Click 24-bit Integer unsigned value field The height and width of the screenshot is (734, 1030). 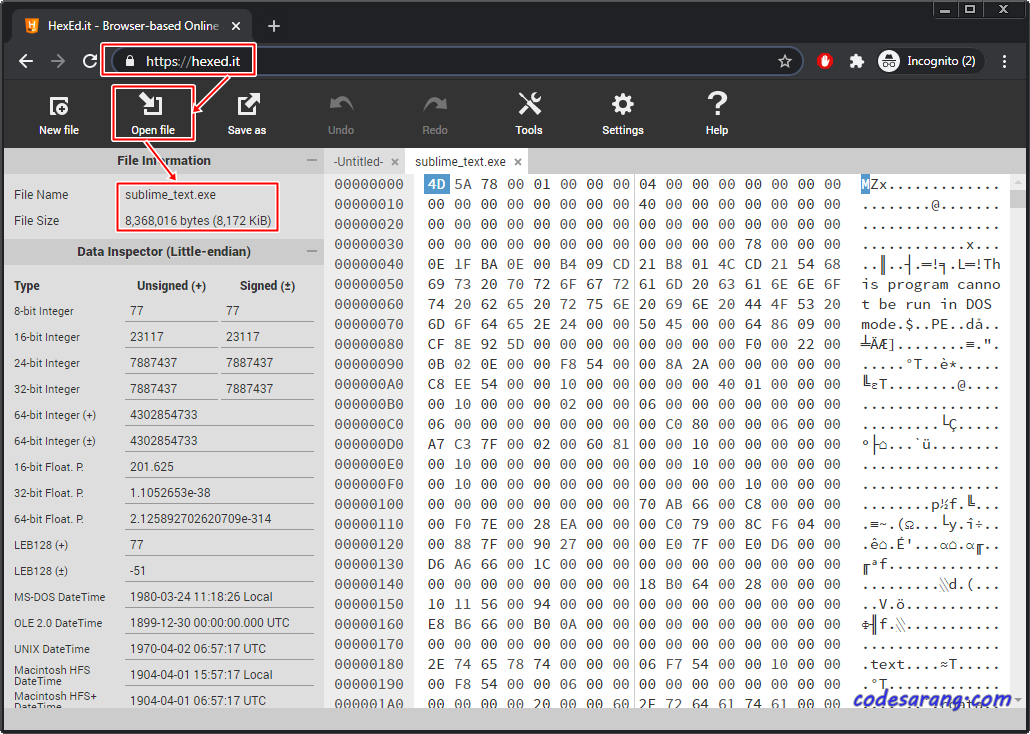171,363
